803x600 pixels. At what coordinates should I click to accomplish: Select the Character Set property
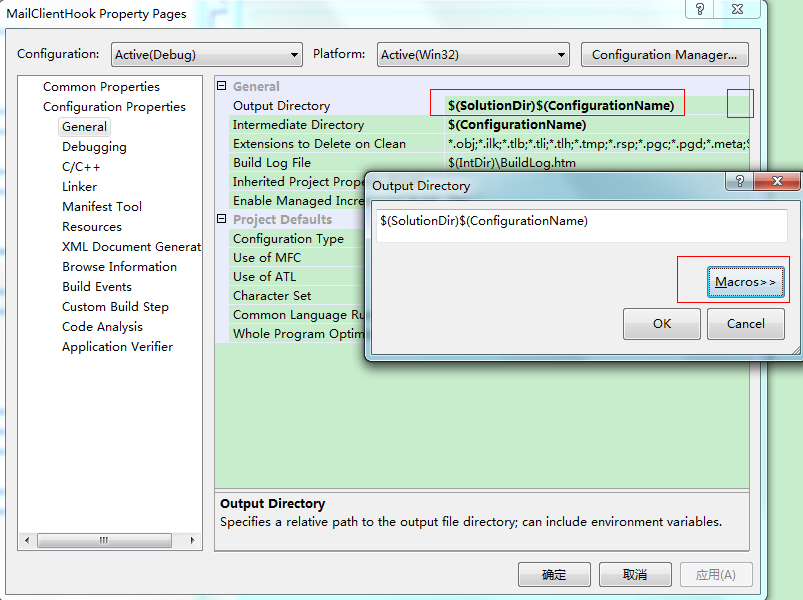[297, 295]
